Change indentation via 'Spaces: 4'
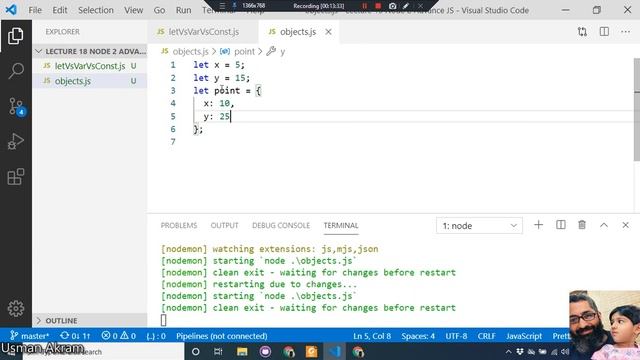This screenshot has width=640, height=360. click(x=418, y=336)
